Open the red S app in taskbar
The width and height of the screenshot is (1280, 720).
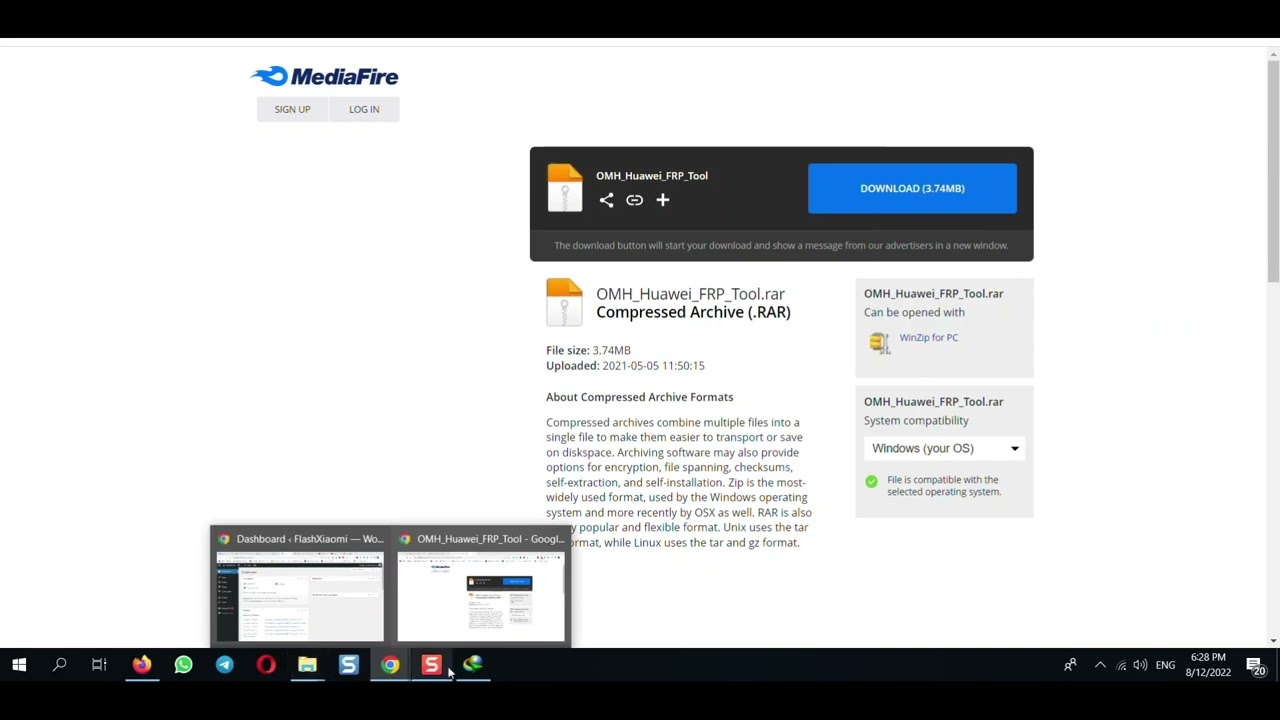coord(431,665)
